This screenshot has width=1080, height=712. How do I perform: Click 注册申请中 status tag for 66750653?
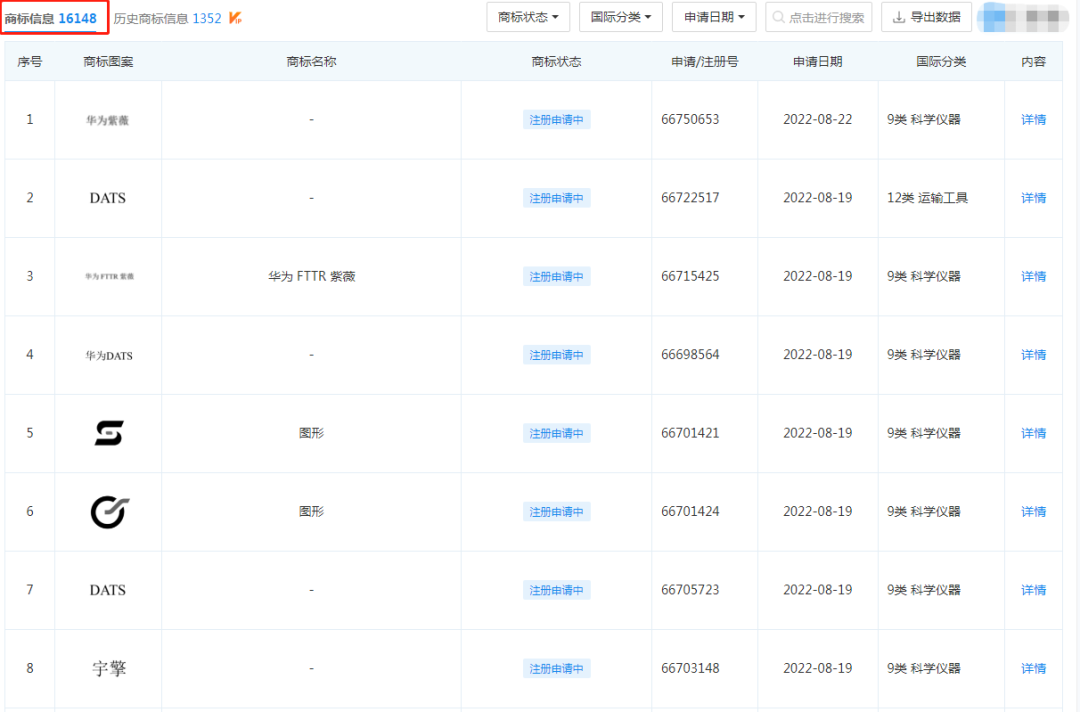(556, 120)
